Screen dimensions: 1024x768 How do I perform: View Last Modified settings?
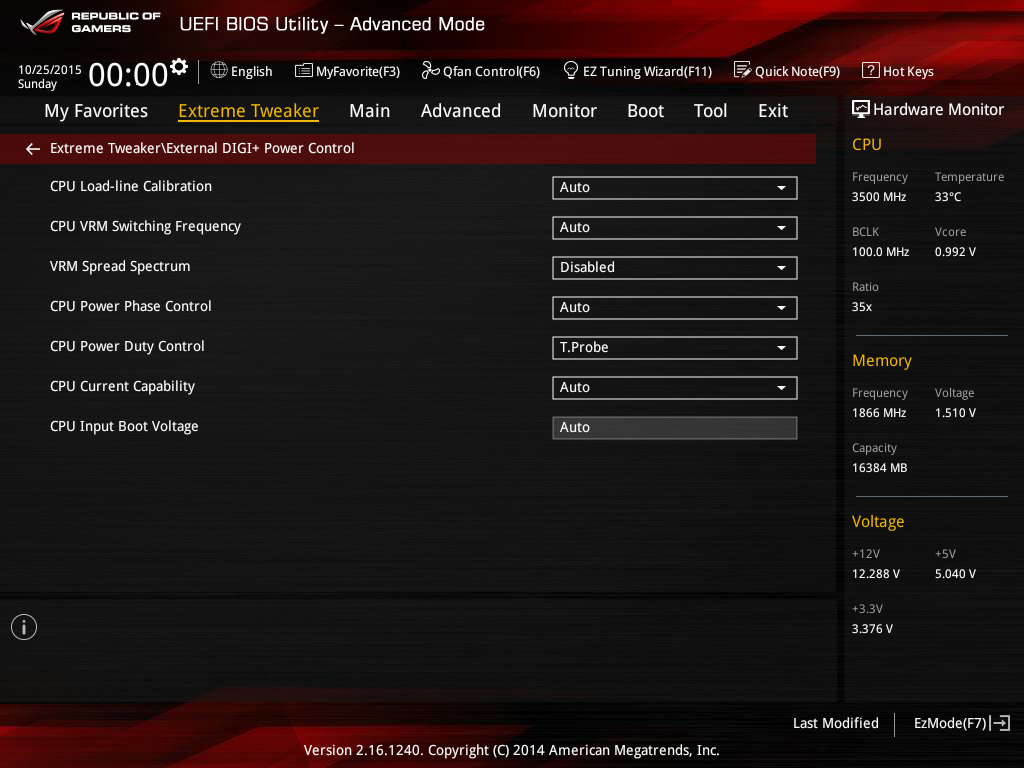pos(835,723)
